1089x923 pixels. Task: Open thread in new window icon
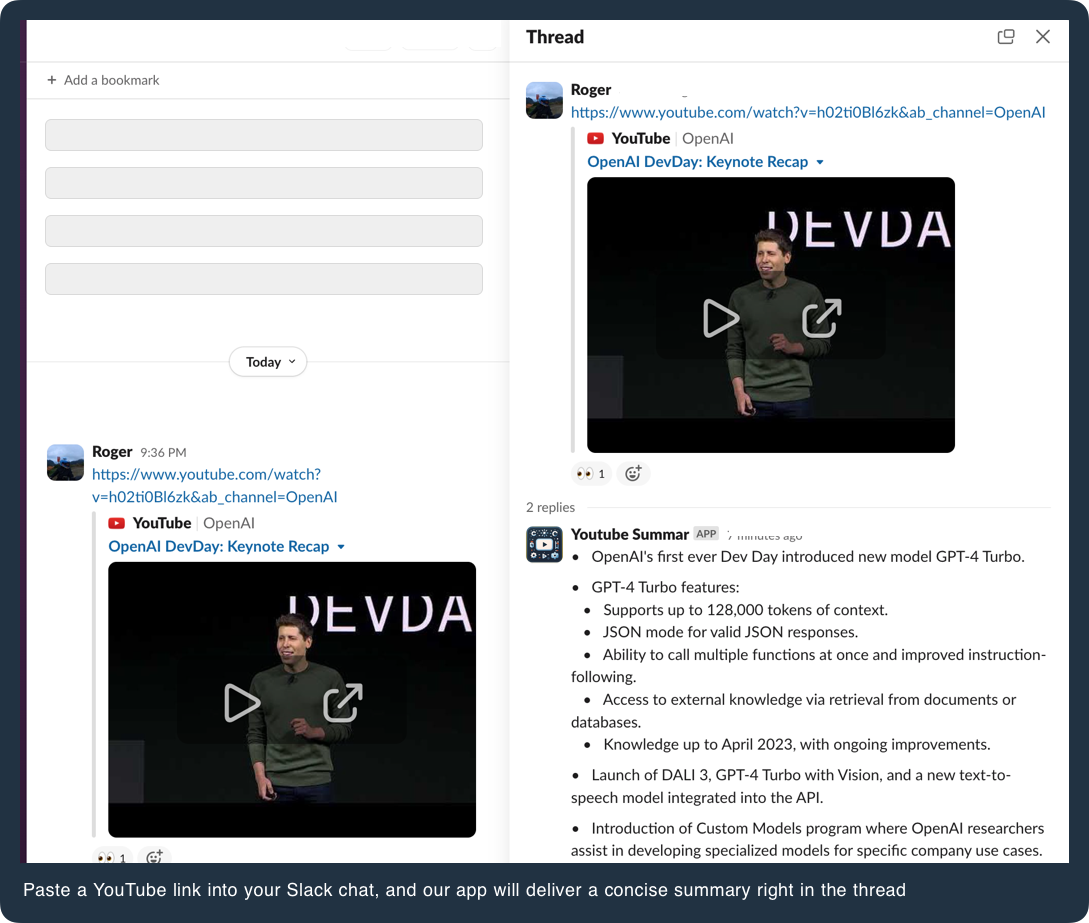click(1006, 37)
